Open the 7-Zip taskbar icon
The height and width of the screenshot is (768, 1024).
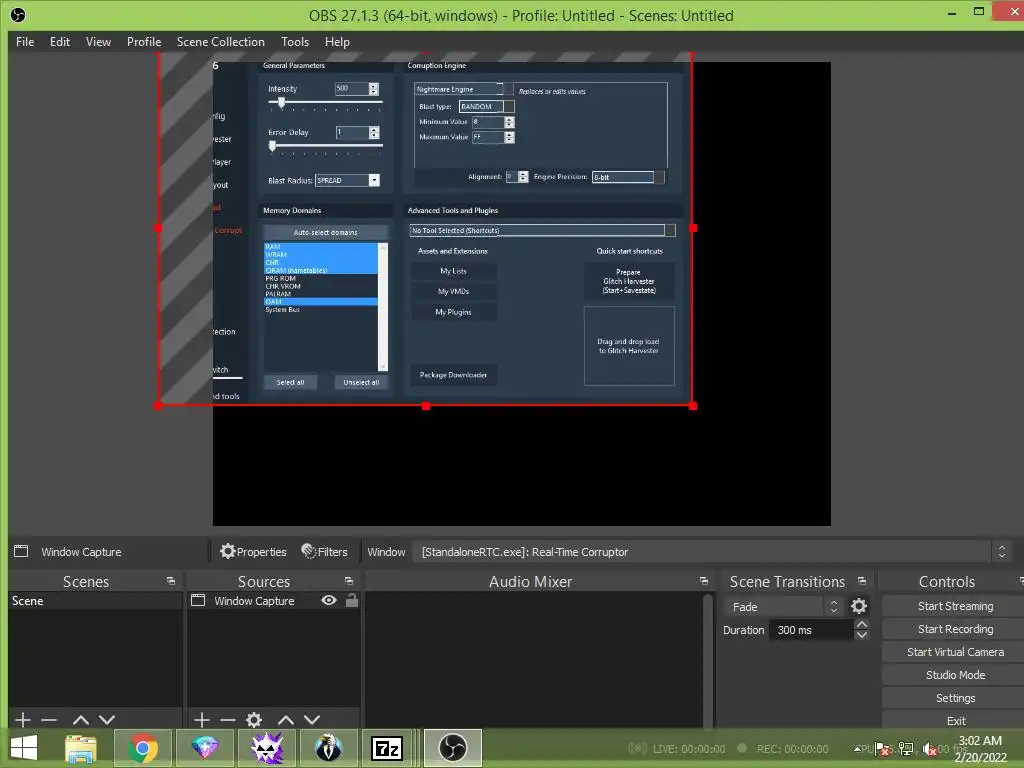[x=387, y=748]
